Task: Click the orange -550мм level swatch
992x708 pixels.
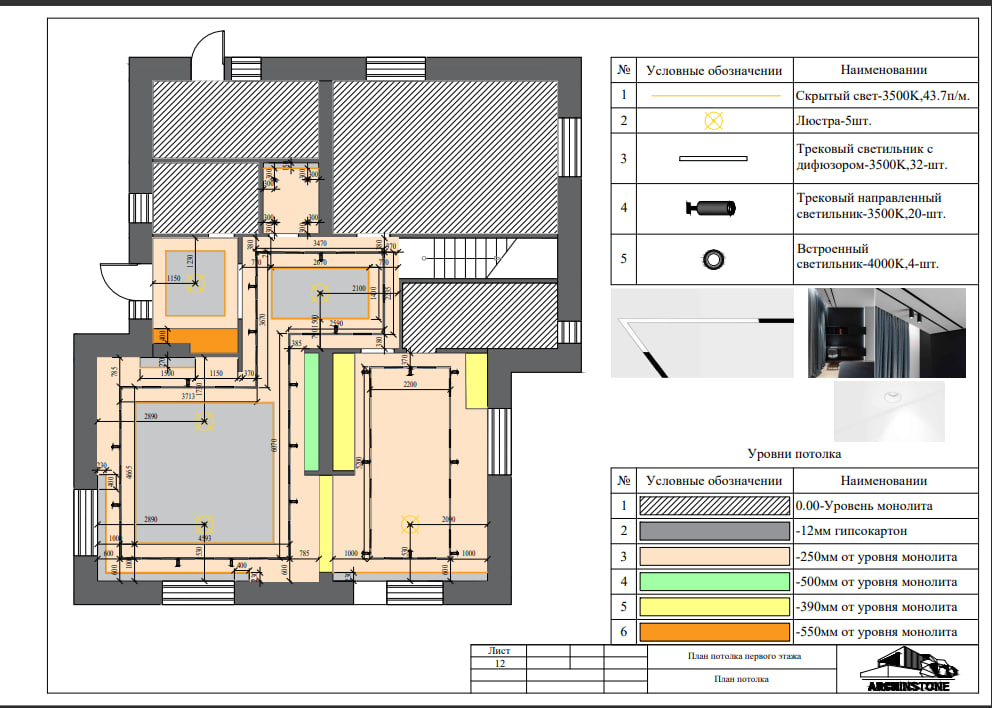Action: (714, 631)
